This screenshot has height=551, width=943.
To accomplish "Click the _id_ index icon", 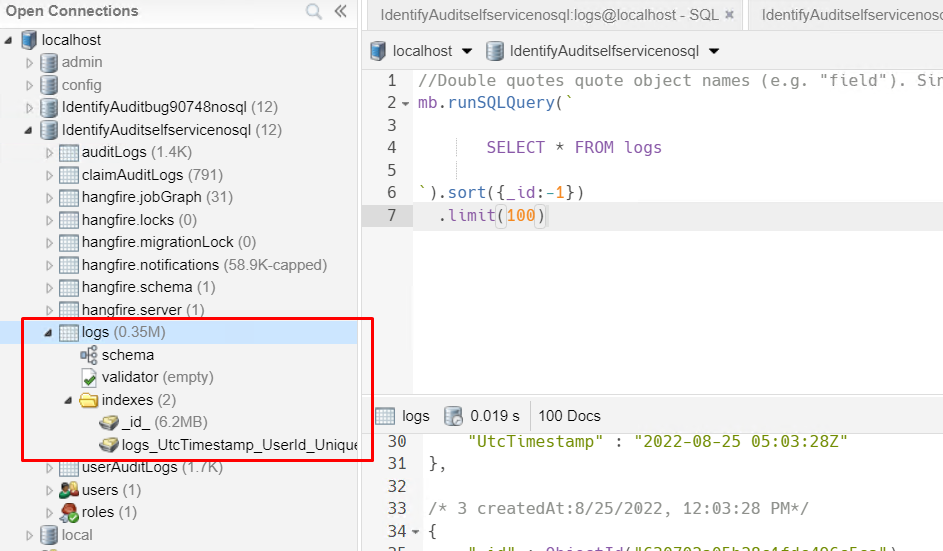I will pos(109,422).
